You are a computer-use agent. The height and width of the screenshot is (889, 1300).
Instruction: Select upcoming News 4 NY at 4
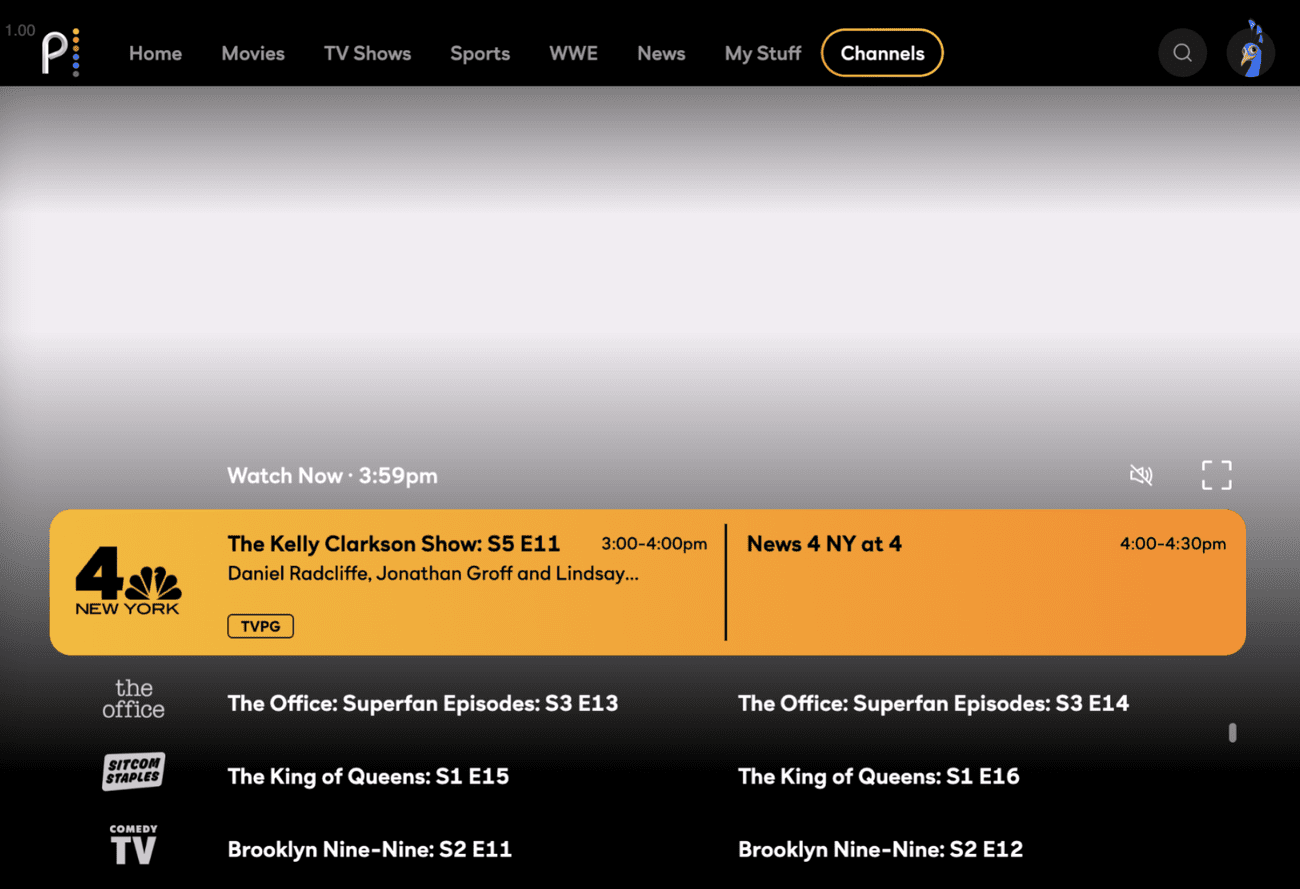click(x=824, y=544)
